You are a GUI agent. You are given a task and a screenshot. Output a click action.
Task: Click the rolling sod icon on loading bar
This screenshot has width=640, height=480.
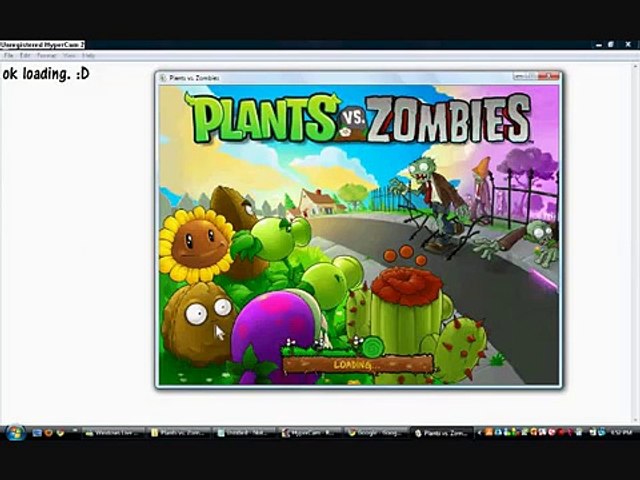pos(373,346)
